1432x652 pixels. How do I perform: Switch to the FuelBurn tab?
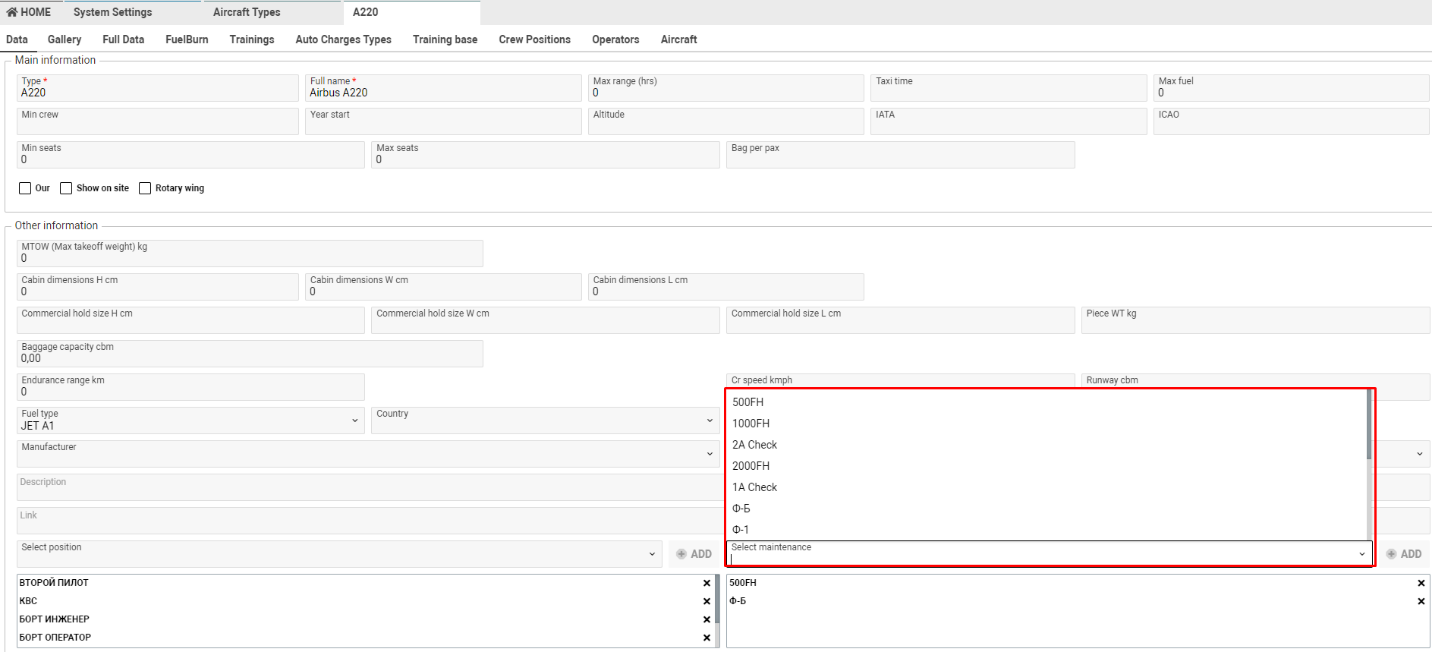pos(187,40)
